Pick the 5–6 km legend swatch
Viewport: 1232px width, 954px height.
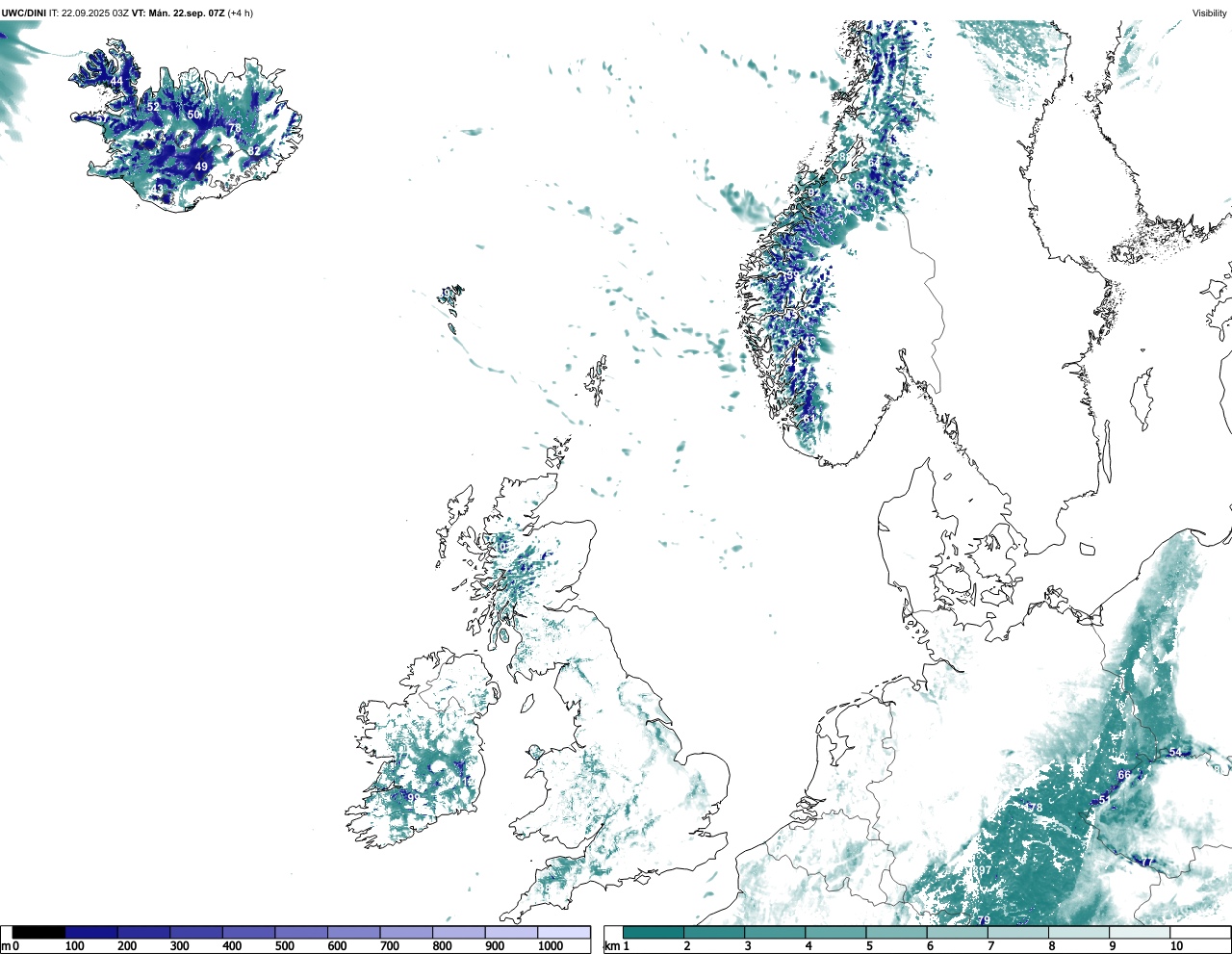(896, 933)
